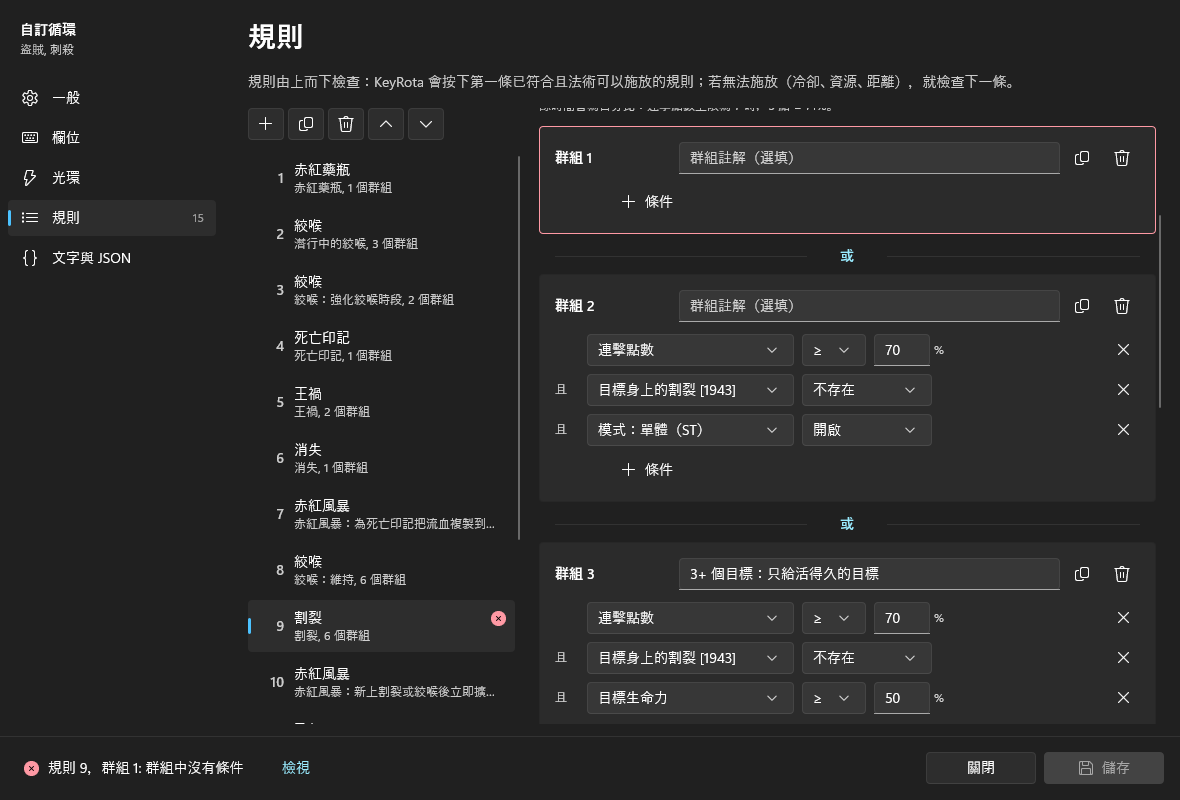Open 模式：單體 (ST) dropdown
This screenshot has width=1180, height=800.
(690, 430)
